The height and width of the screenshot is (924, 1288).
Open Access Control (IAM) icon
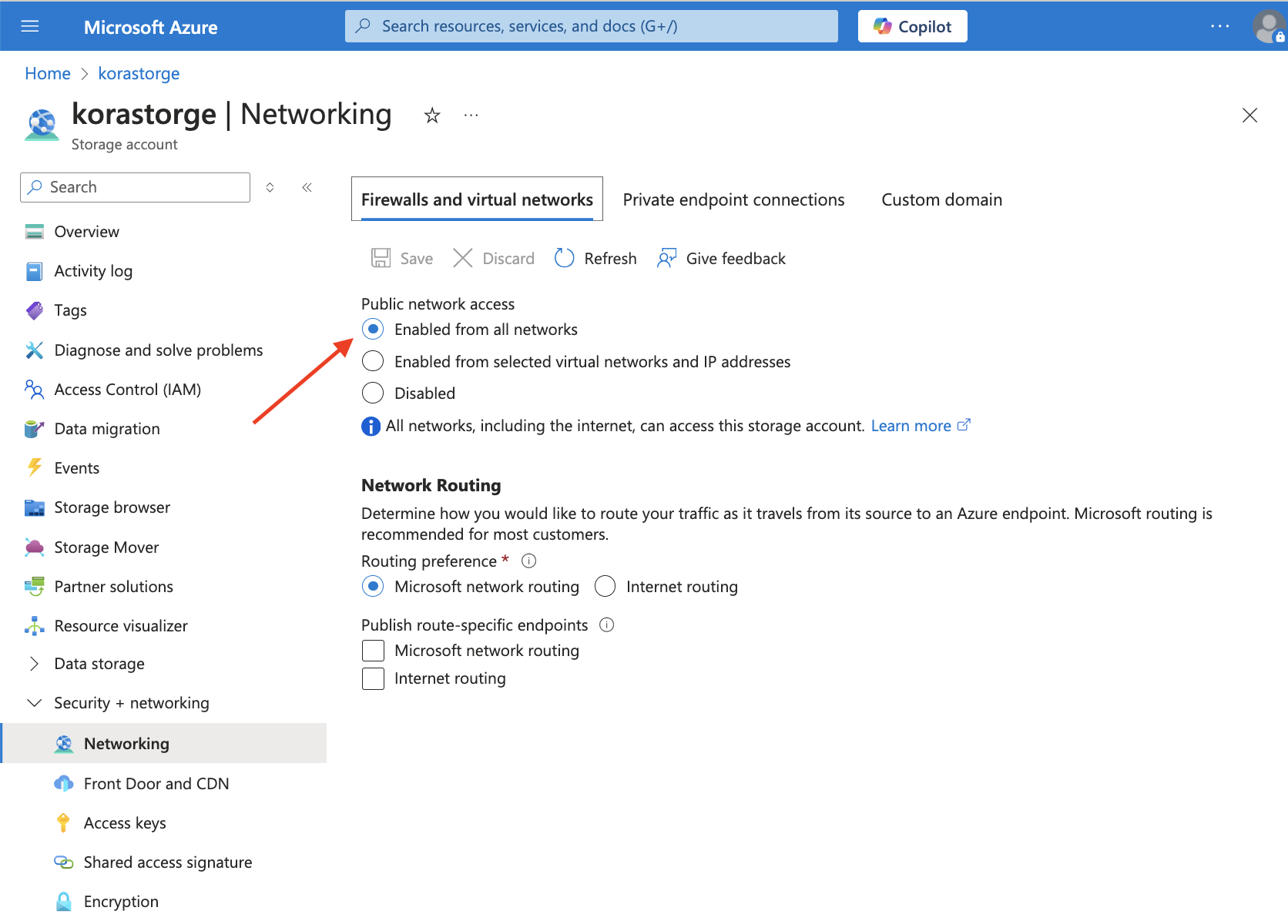pos(35,390)
